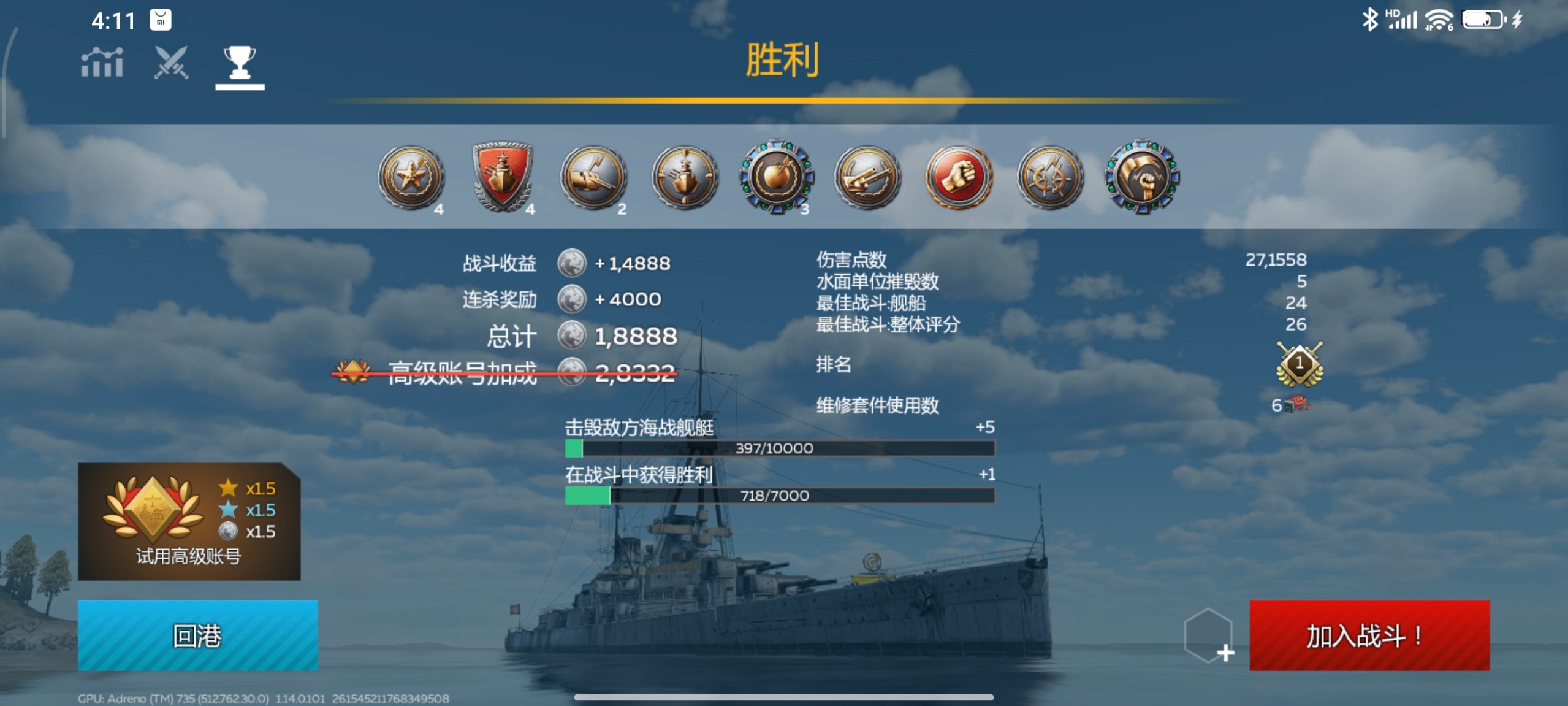View the raised fist gem-bordered medal
The height and width of the screenshot is (706, 1568).
pos(1142,177)
